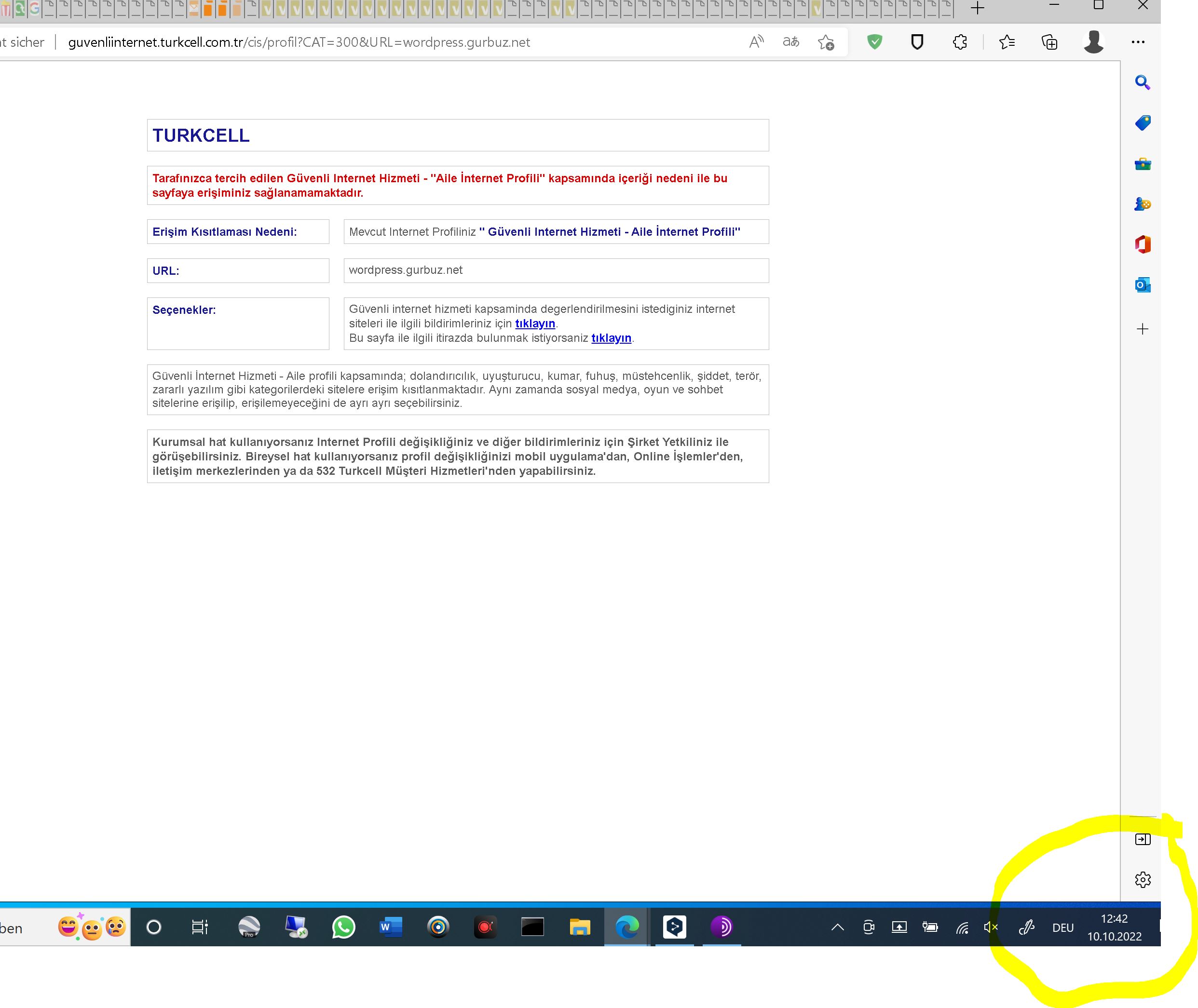Click the Seçenekler label
This screenshot has height=1008, width=1198.
pyautogui.click(x=184, y=309)
